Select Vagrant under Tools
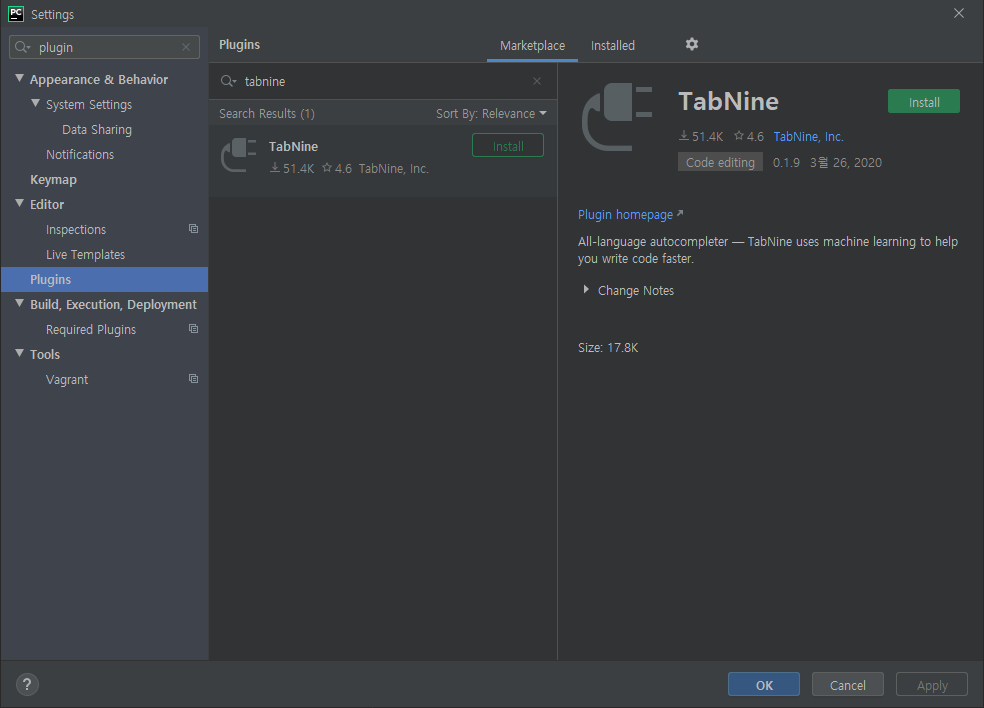The width and height of the screenshot is (984, 708). (67, 380)
